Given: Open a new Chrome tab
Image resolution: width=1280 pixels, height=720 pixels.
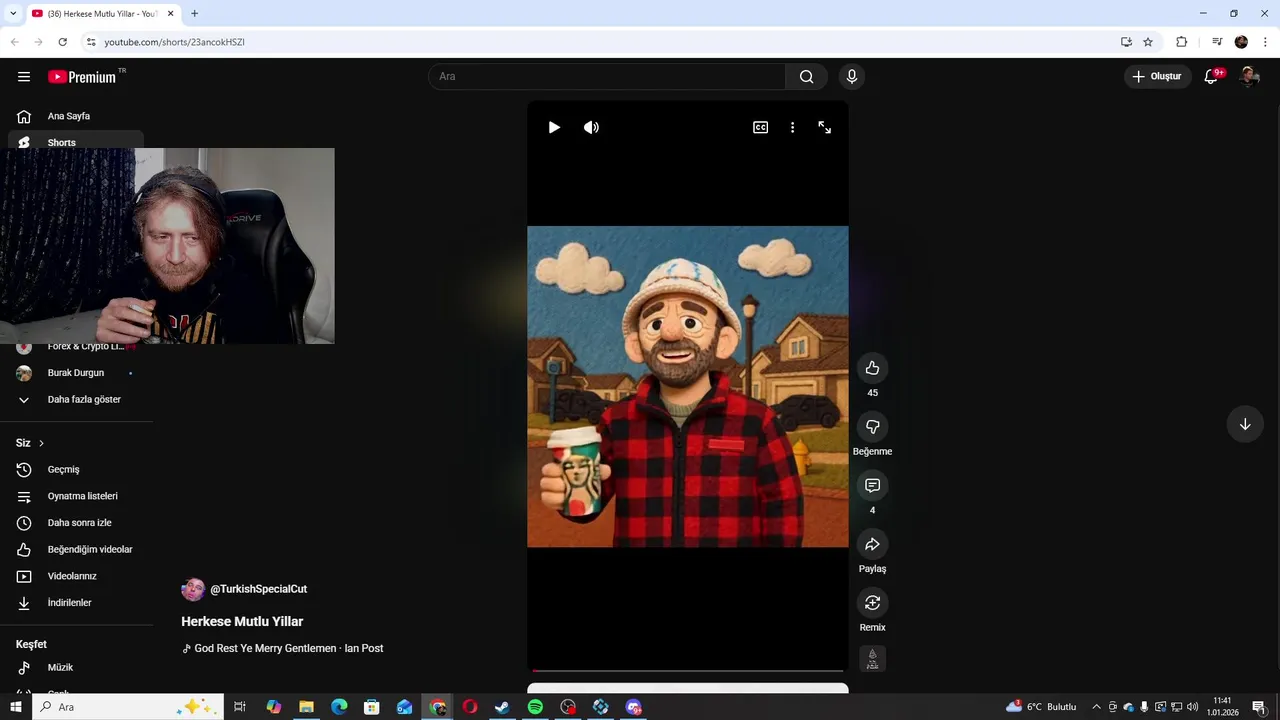Looking at the screenshot, I should pyautogui.click(x=194, y=13).
